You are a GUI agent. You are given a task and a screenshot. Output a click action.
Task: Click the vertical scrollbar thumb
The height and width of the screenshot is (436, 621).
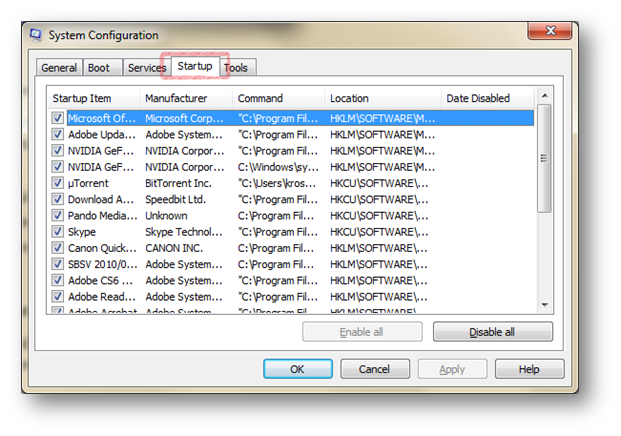pyautogui.click(x=544, y=158)
